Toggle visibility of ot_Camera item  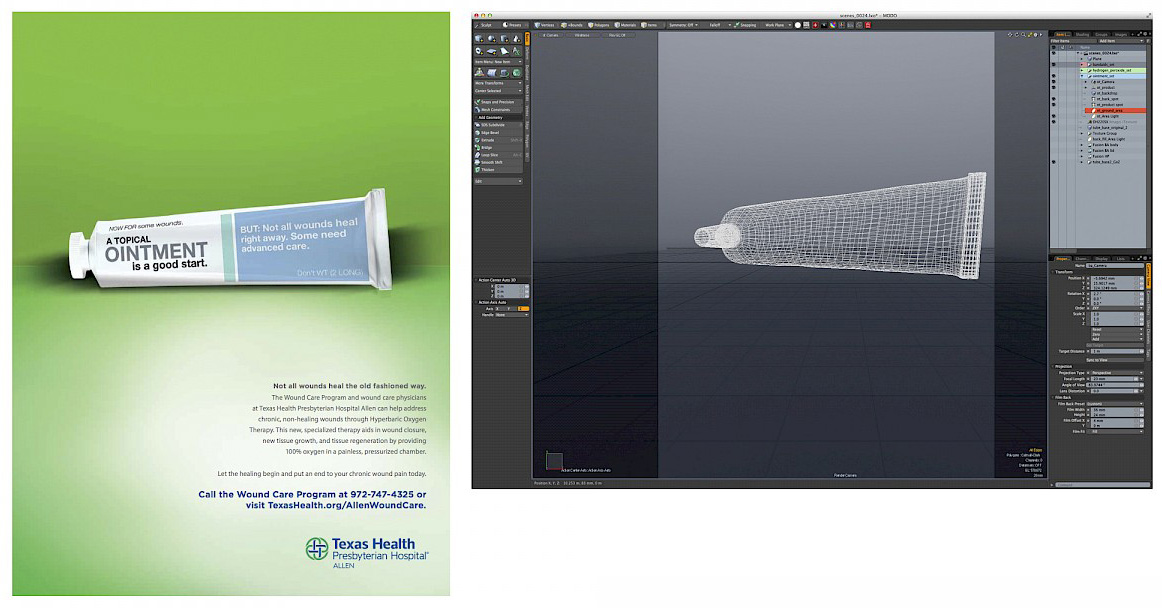click(x=1054, y=82)
